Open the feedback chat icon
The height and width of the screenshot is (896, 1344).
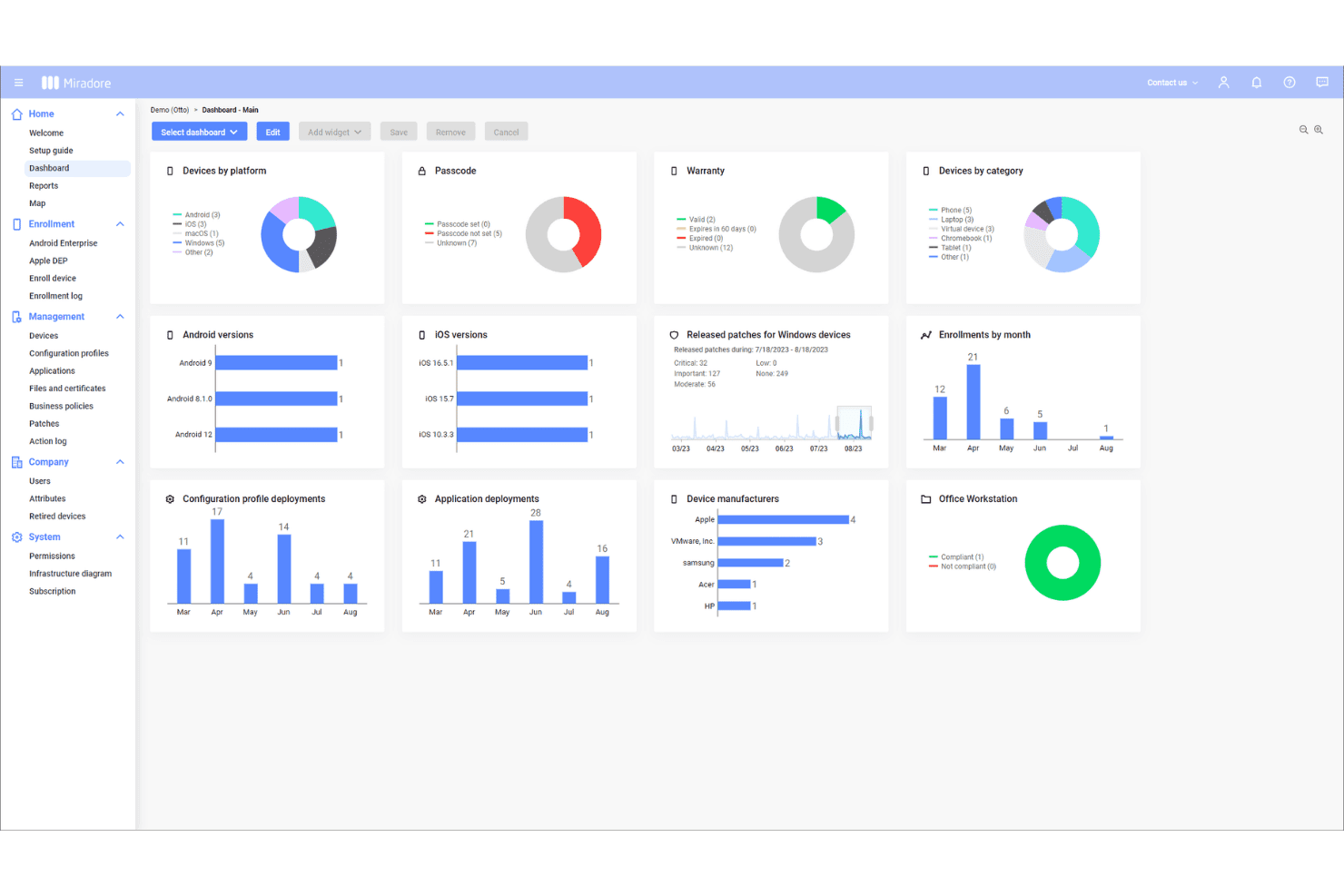1322,83
